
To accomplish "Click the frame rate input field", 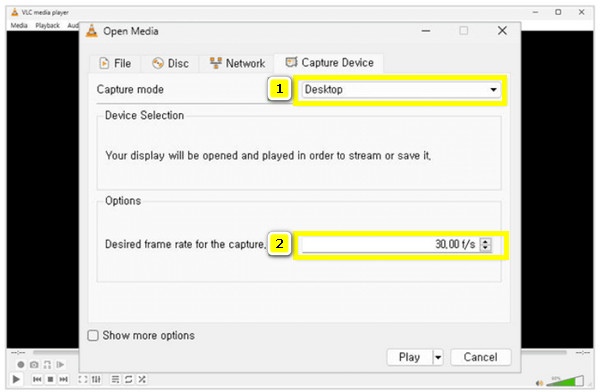I will point(390,244).
